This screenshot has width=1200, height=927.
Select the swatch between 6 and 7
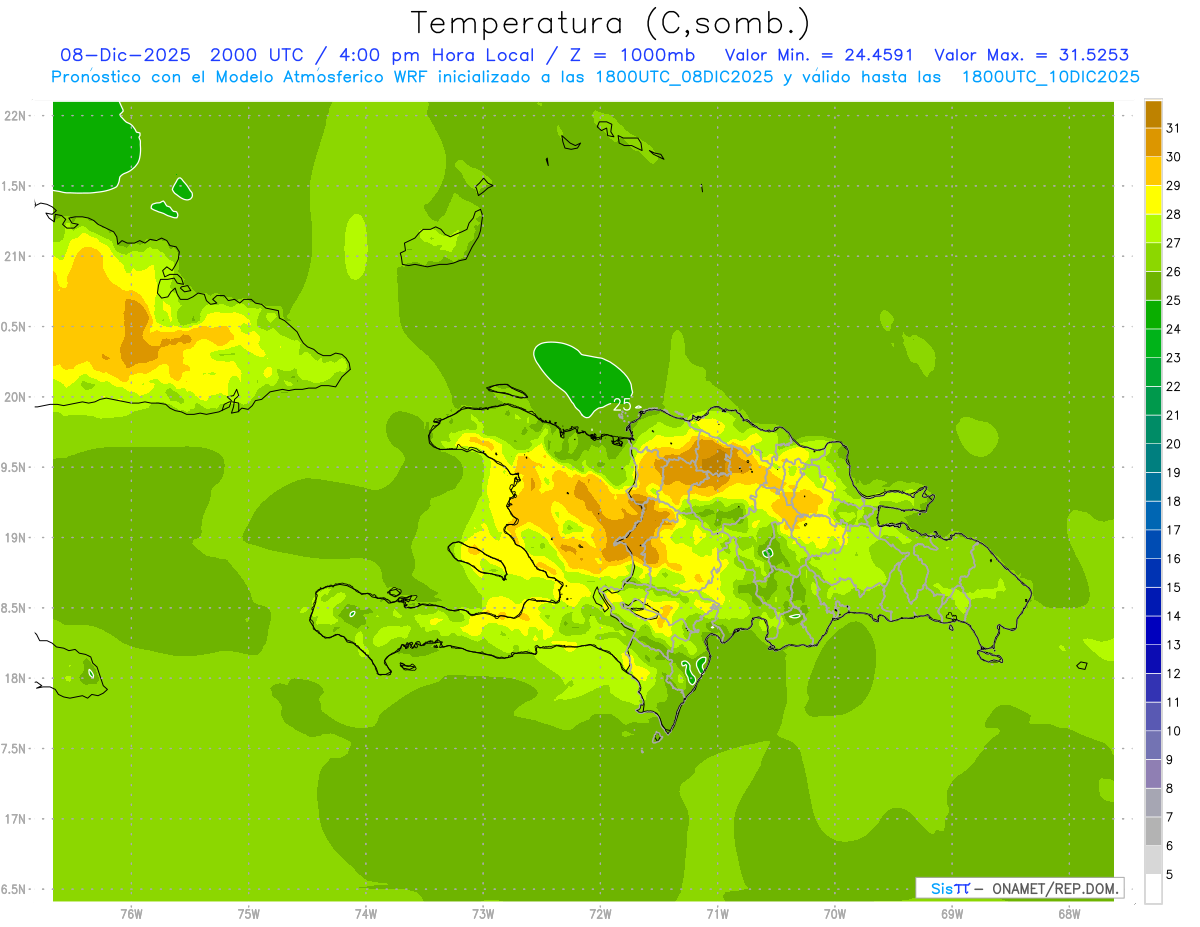tap(1153, 831)
